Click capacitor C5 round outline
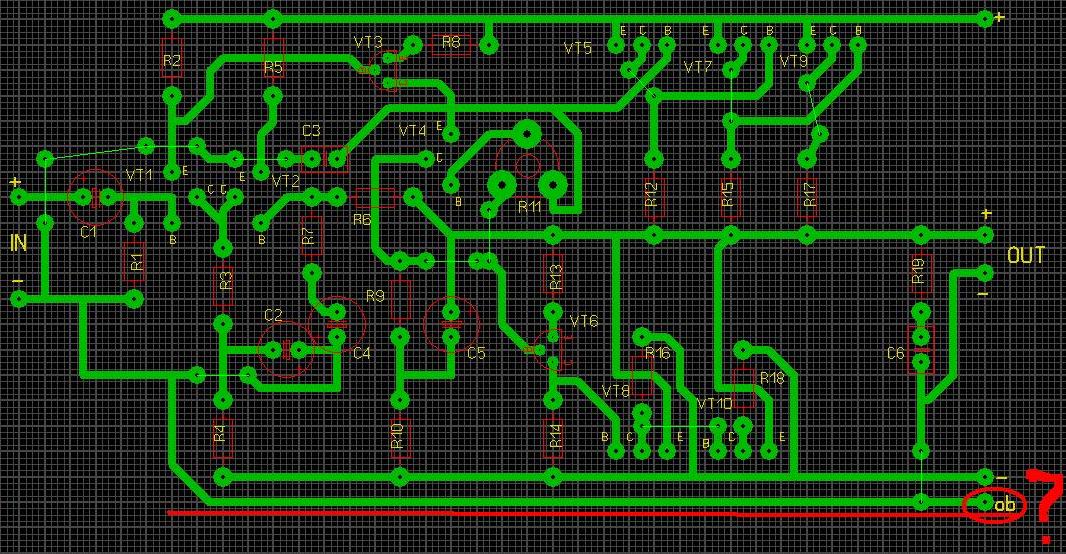 [452, 323]
